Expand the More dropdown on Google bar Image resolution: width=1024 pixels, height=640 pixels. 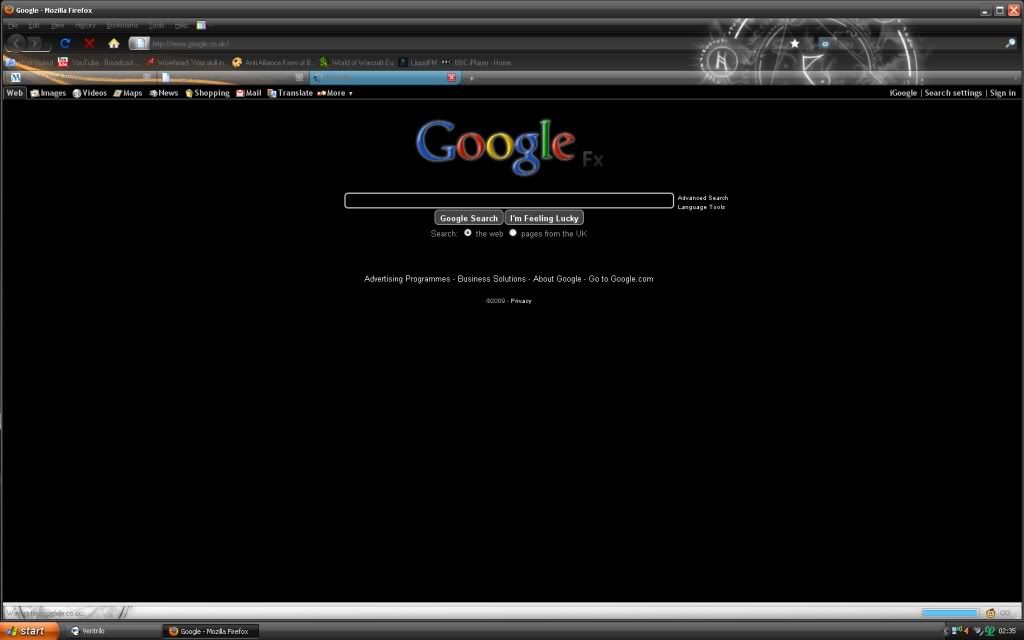pos(335,93)
